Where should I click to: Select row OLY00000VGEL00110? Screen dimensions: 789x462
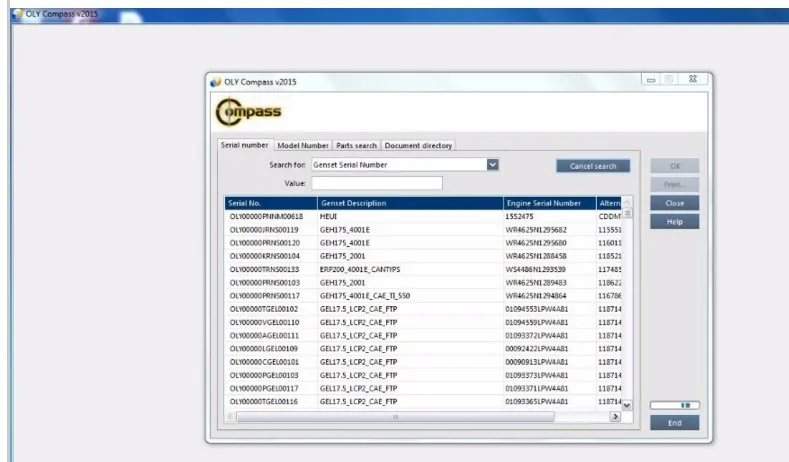423,323
